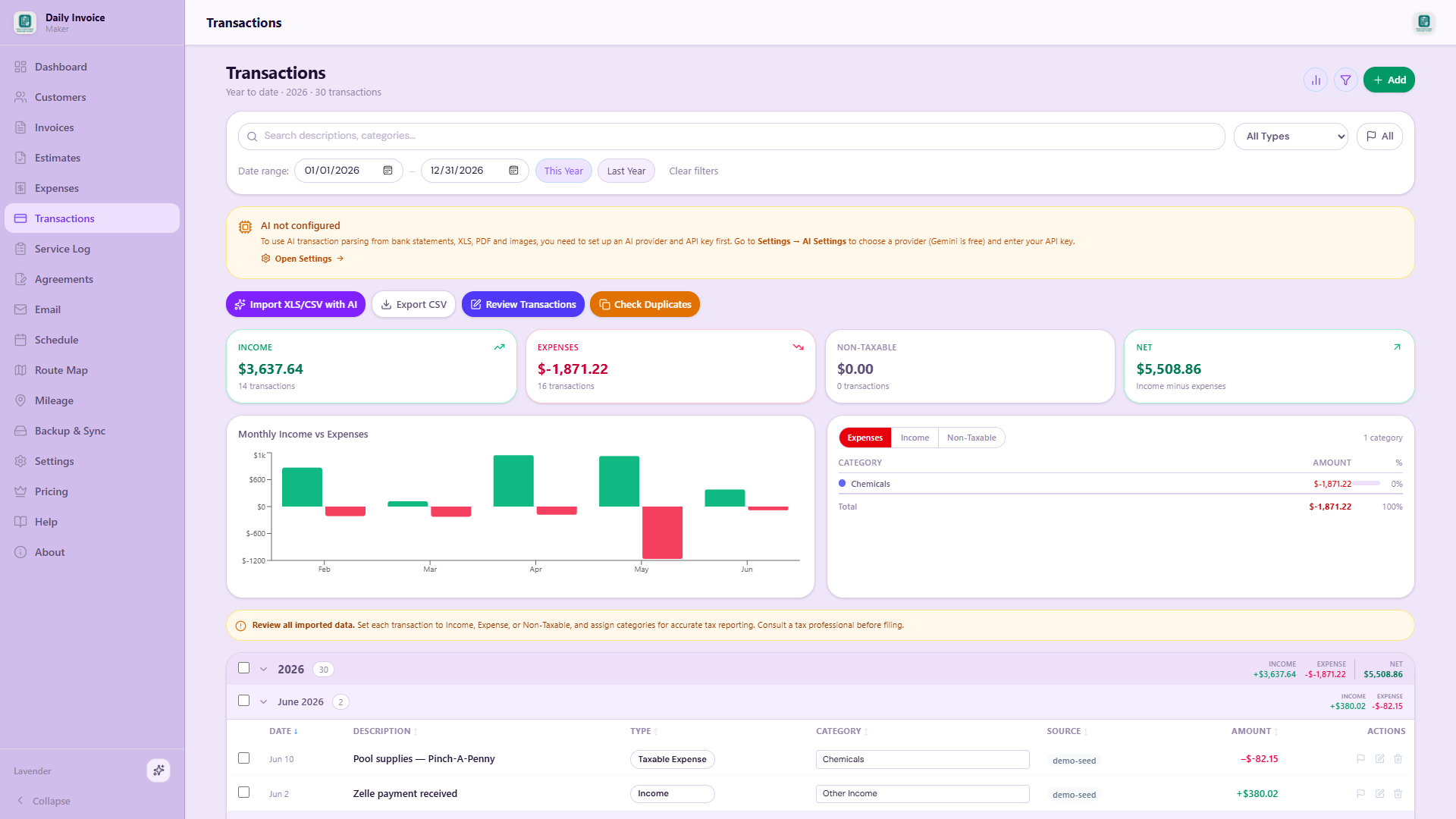Focus the search descriptions field
The width and height of the screenshot is (1456, 819).
point(731,136)
